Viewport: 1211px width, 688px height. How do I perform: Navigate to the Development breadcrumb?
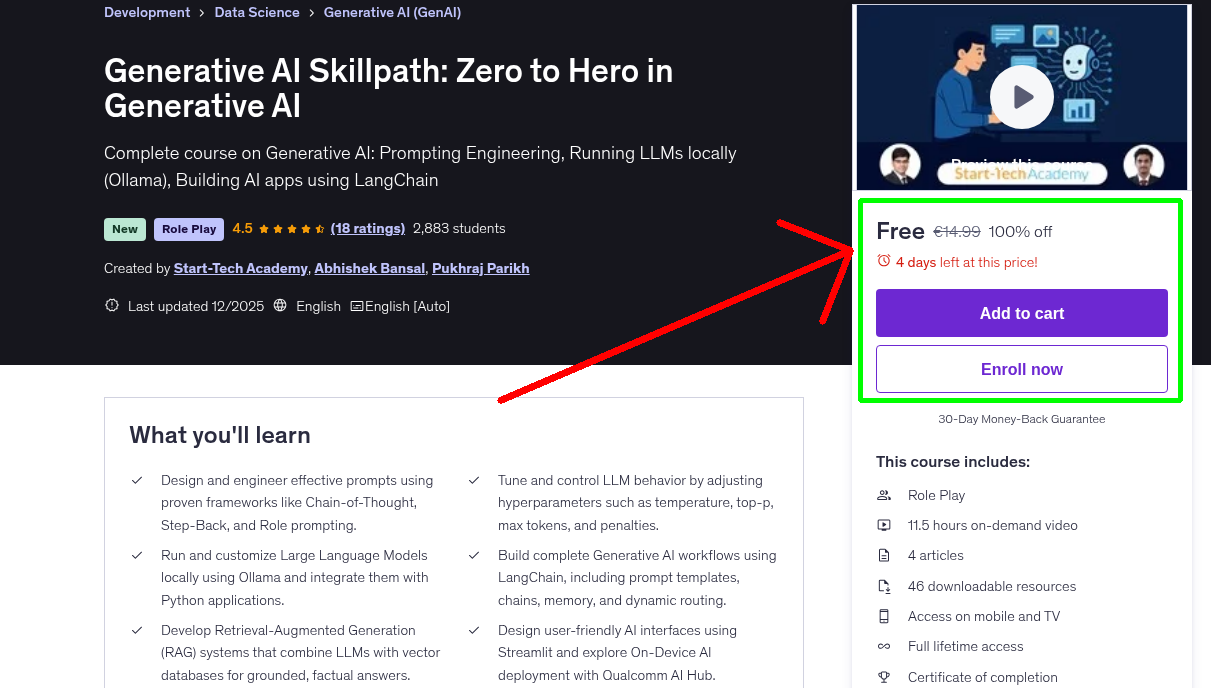146,12
